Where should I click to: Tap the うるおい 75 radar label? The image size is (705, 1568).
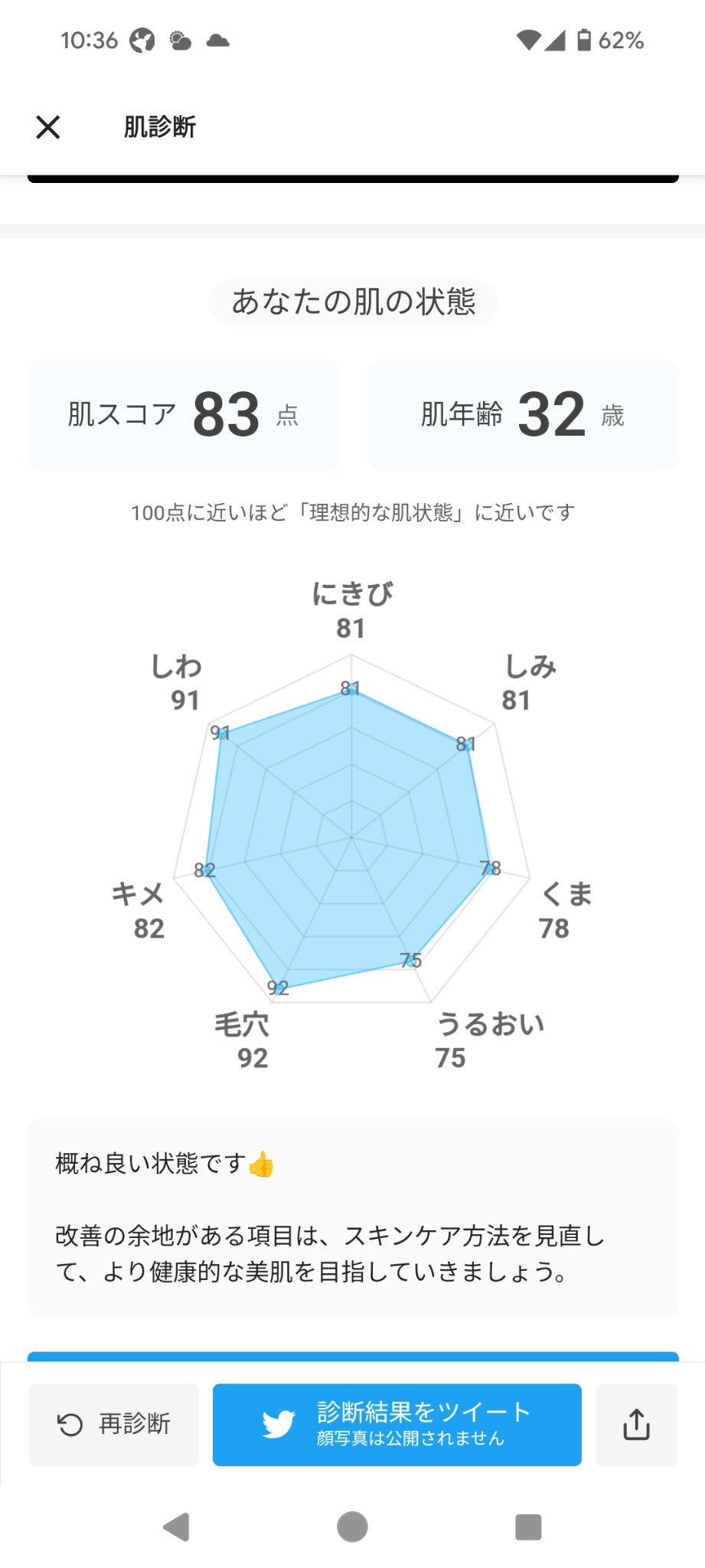click(489, 1040)
